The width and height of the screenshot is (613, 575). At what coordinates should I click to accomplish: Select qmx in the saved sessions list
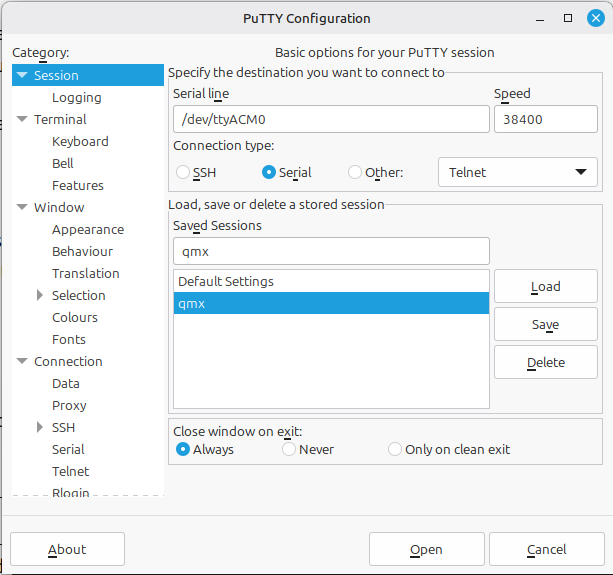coord(330,303)
